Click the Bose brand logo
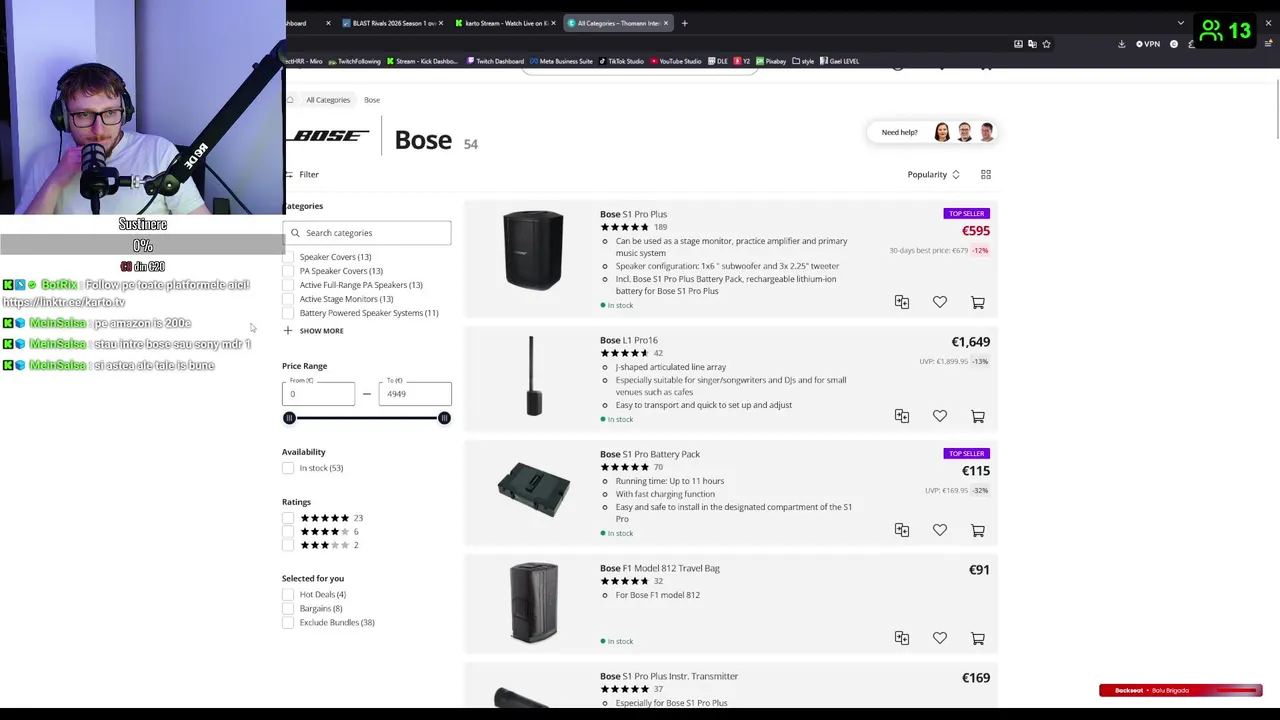Image resolution: width=1280 pixels, height=720 pixels. (x=329, y=136)
